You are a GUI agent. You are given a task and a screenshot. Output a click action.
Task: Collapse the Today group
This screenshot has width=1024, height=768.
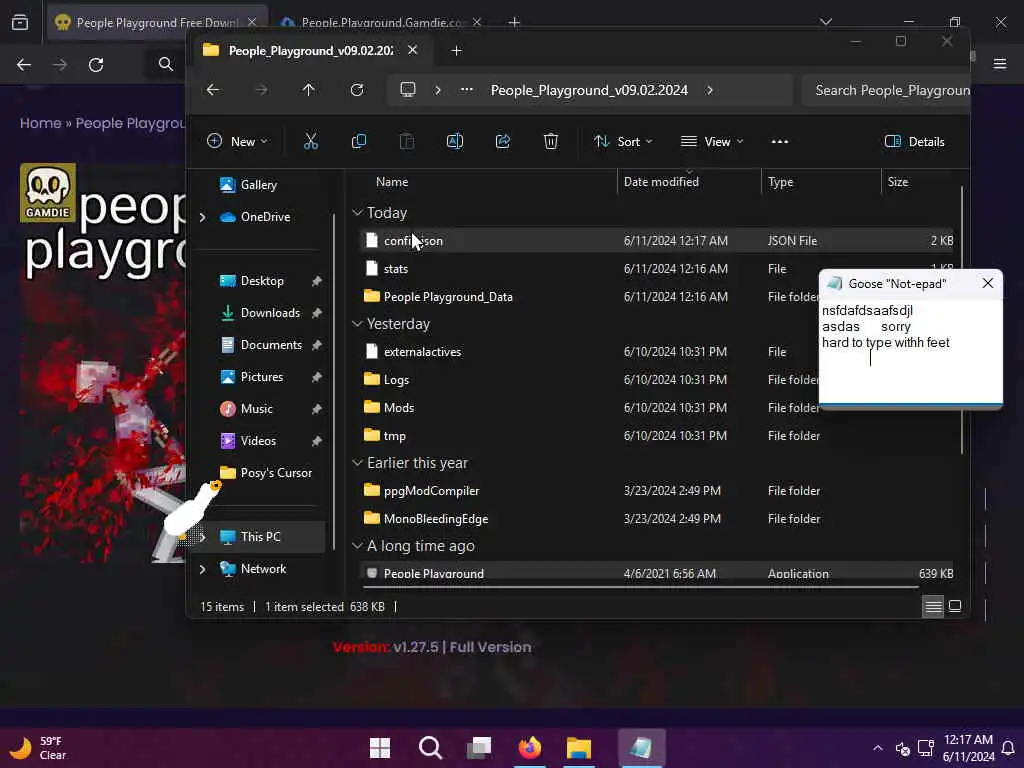tap(357, 213)
